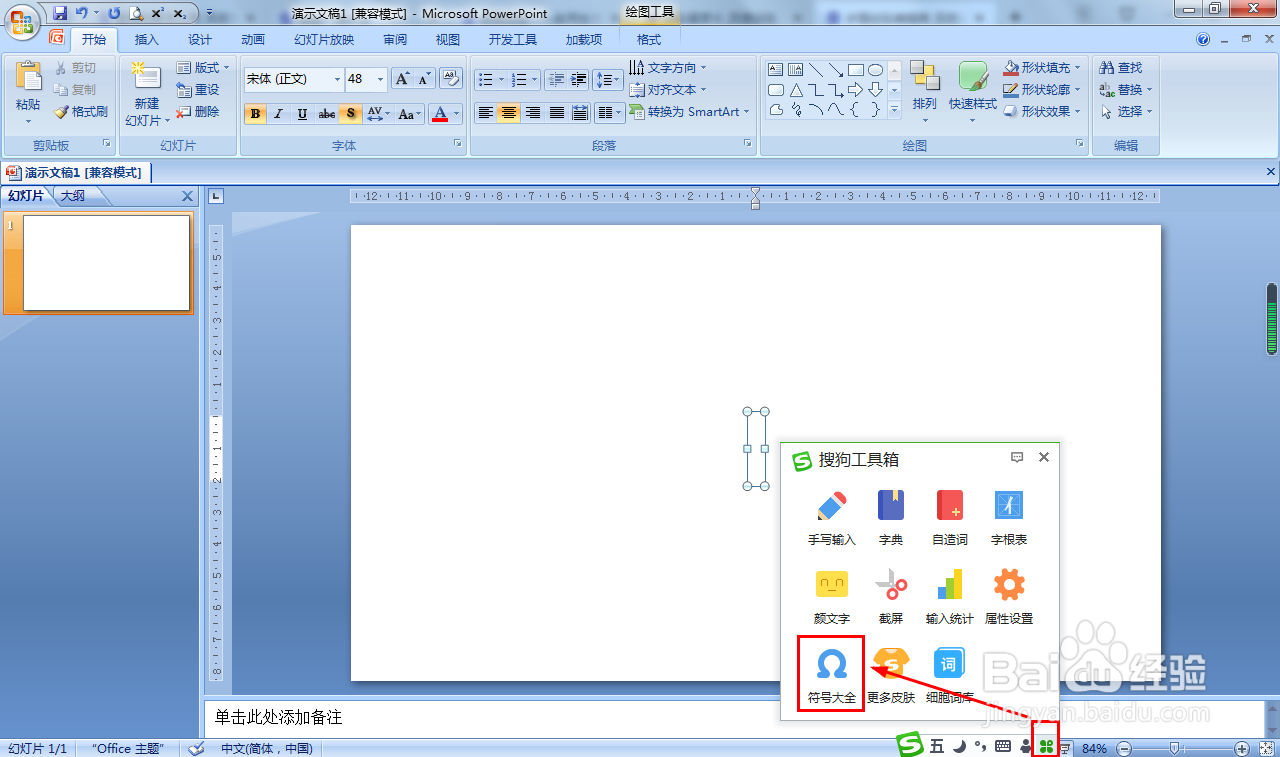The width and height of the screenshot is (1280, 757).
Task: Click the zoom in plus button
Action: tap(1242, 748)
